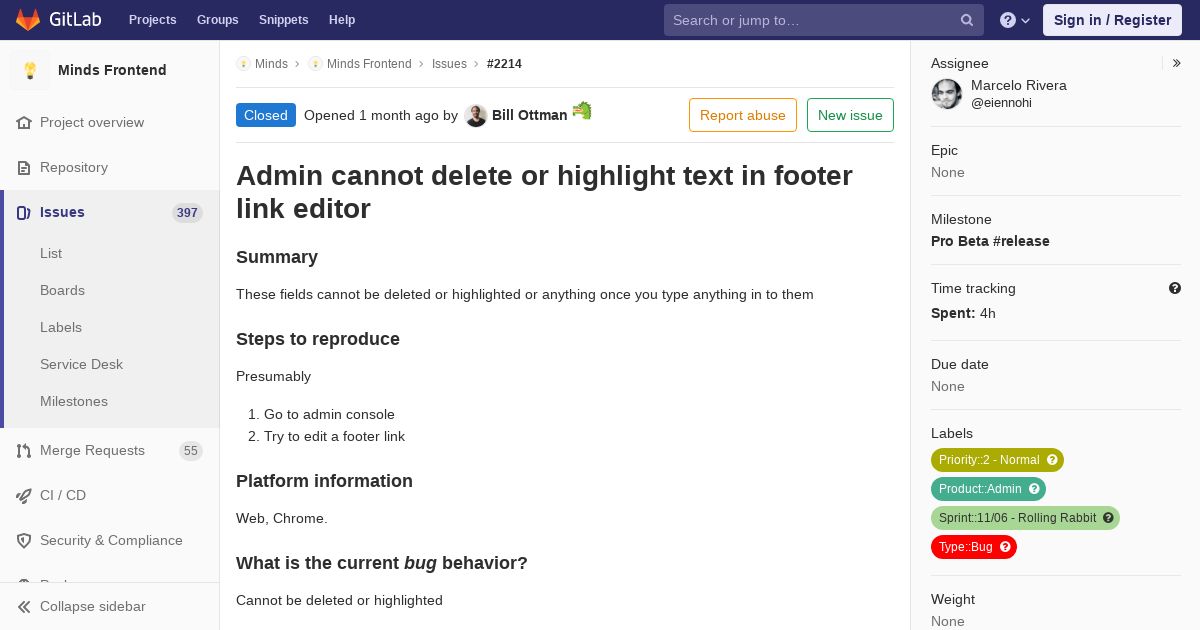Open Security & Compliance in sidebar
This screenshot has height=630, width=1200.
click(x=110, y=540)
